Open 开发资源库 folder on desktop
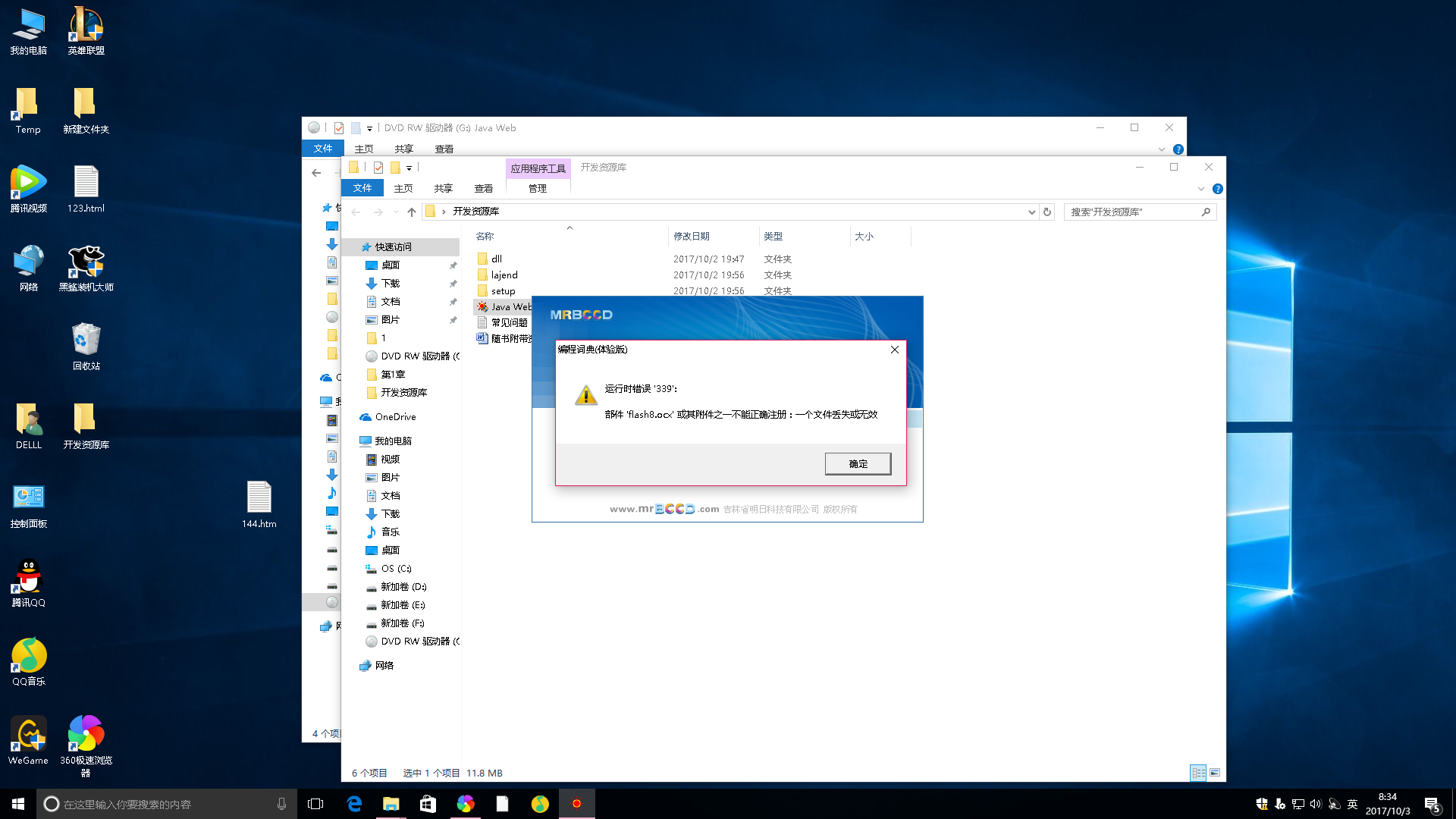 click(86, 426)
